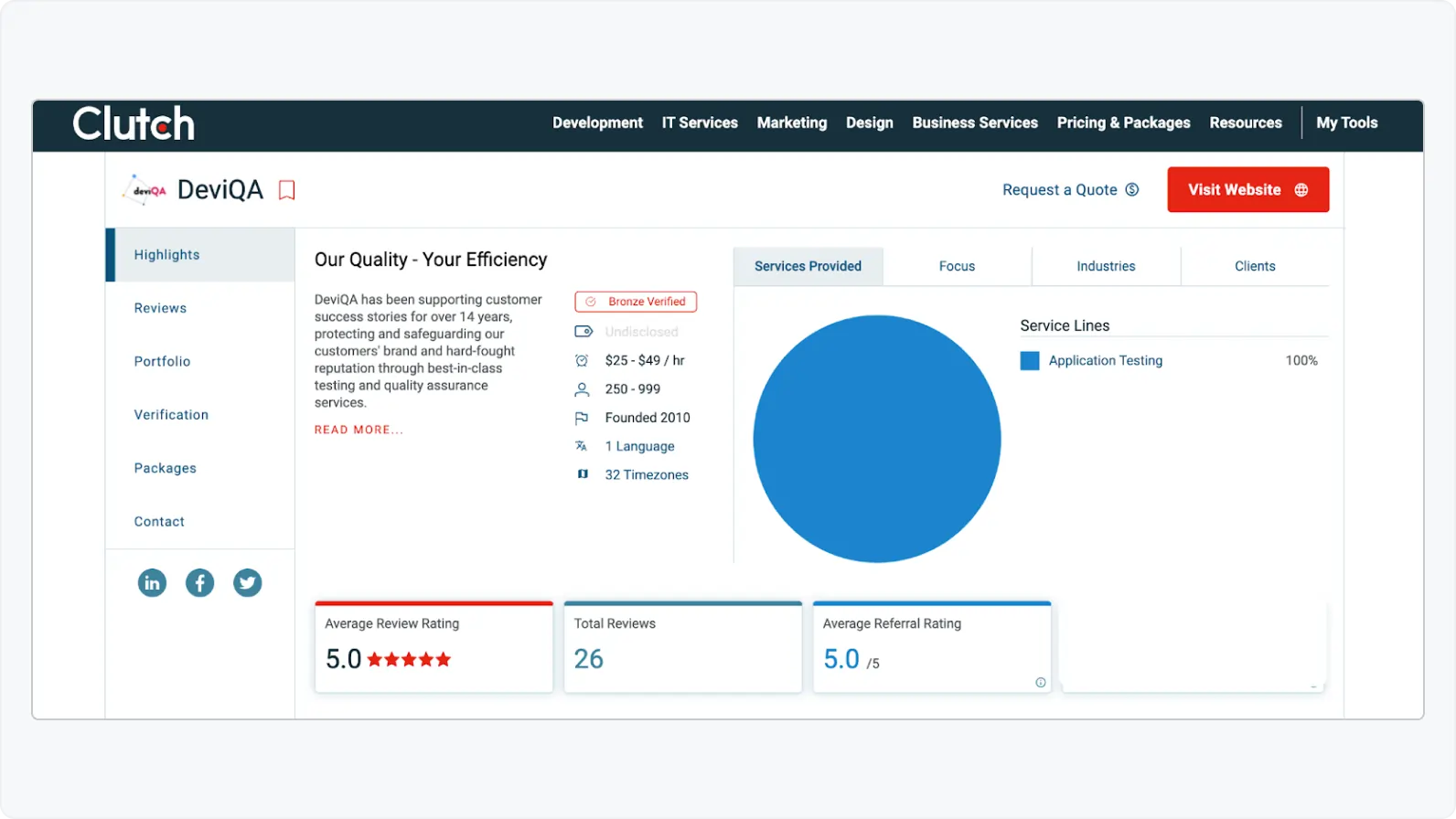The height and width of the screenshot is (819, 1456).
Task: Go to the Reviews section
Action: [x=160, y=308]
